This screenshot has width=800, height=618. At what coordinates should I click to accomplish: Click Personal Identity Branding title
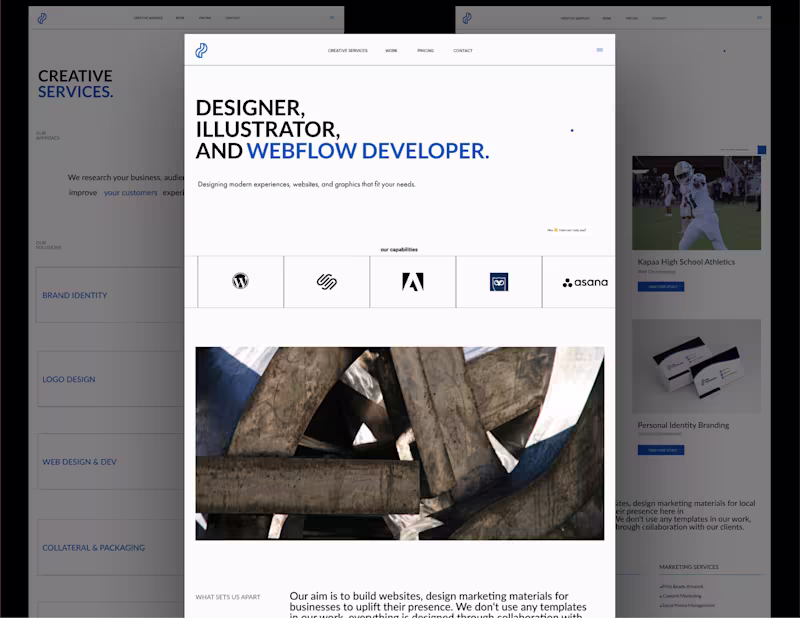683,425
